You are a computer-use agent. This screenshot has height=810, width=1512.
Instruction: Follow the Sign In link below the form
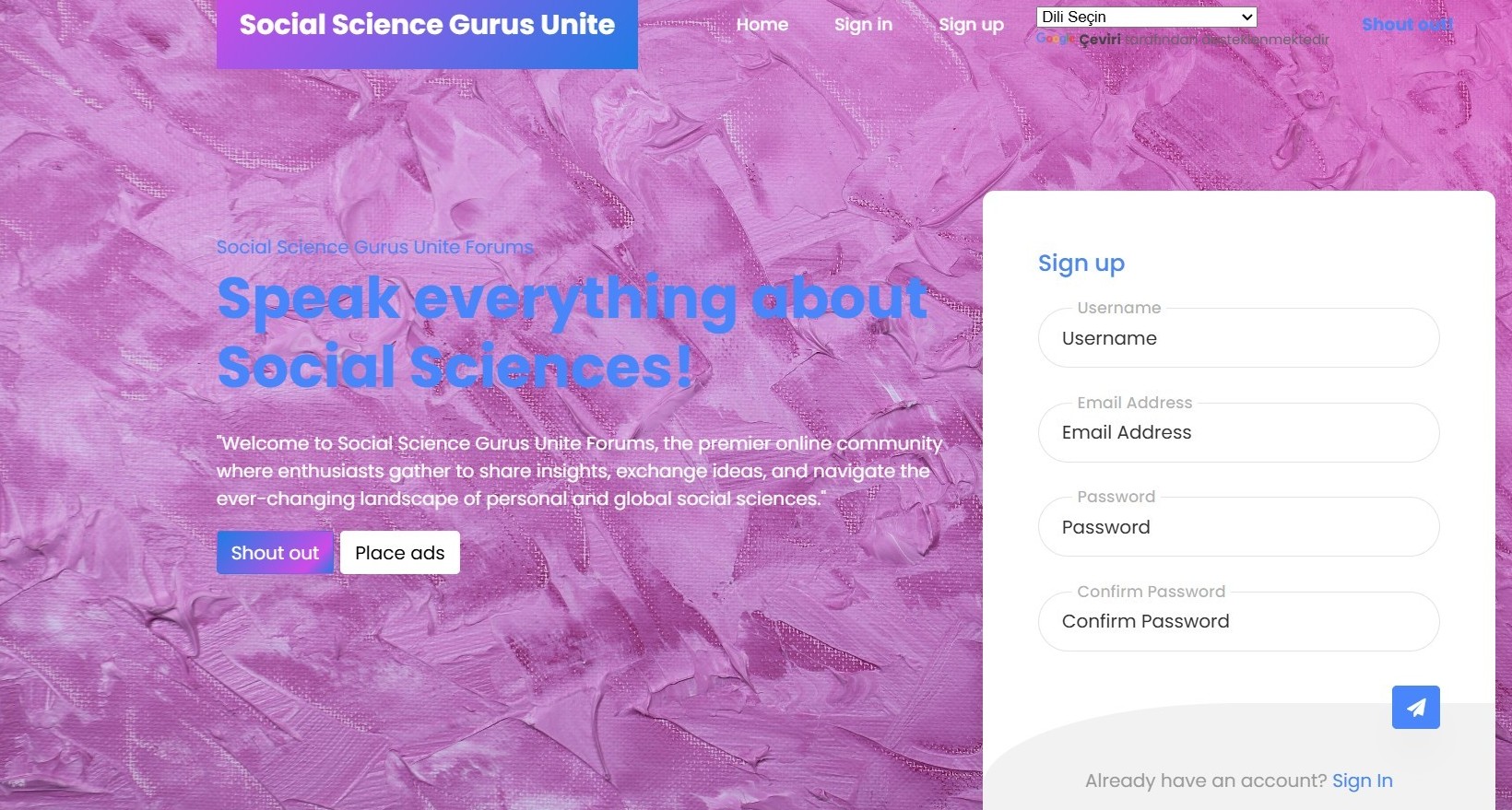pos(1362,781)
